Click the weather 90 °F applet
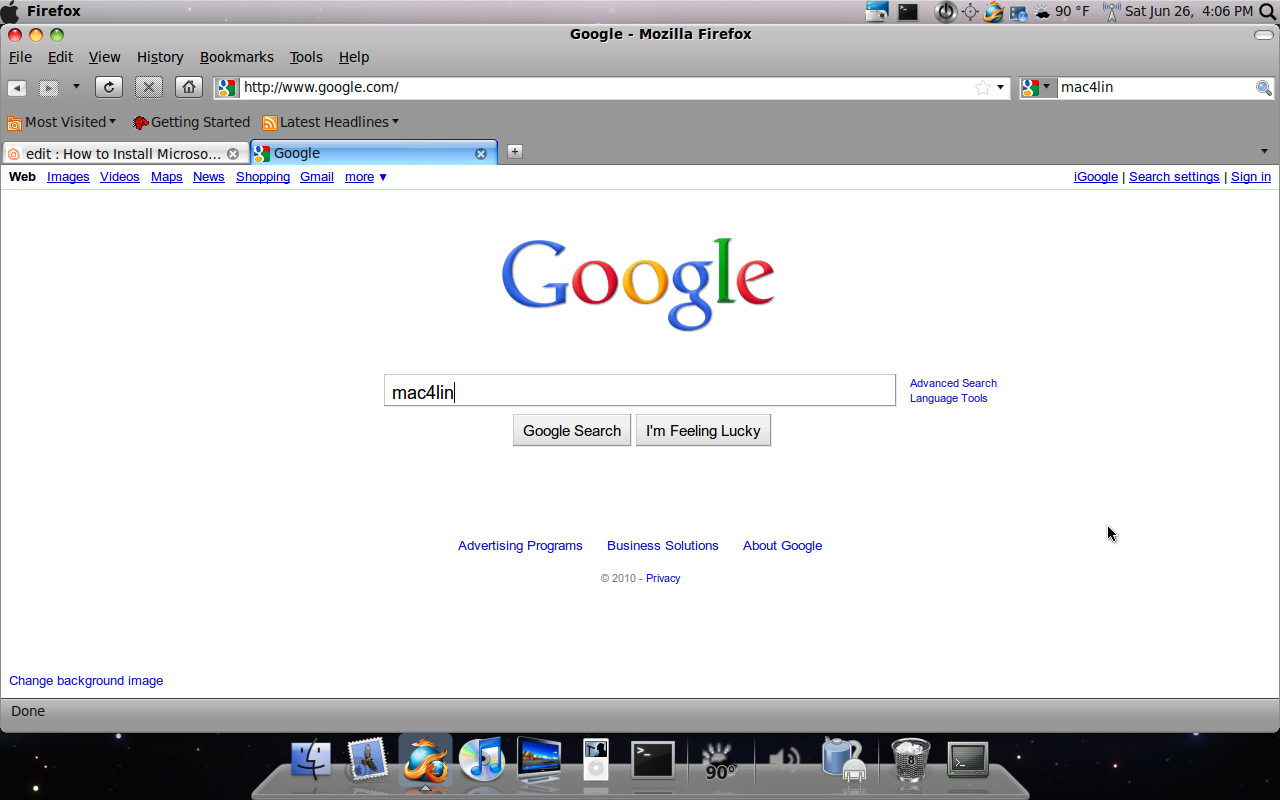The width and height of the screenshot is (1280, 800). [1061, 12]
